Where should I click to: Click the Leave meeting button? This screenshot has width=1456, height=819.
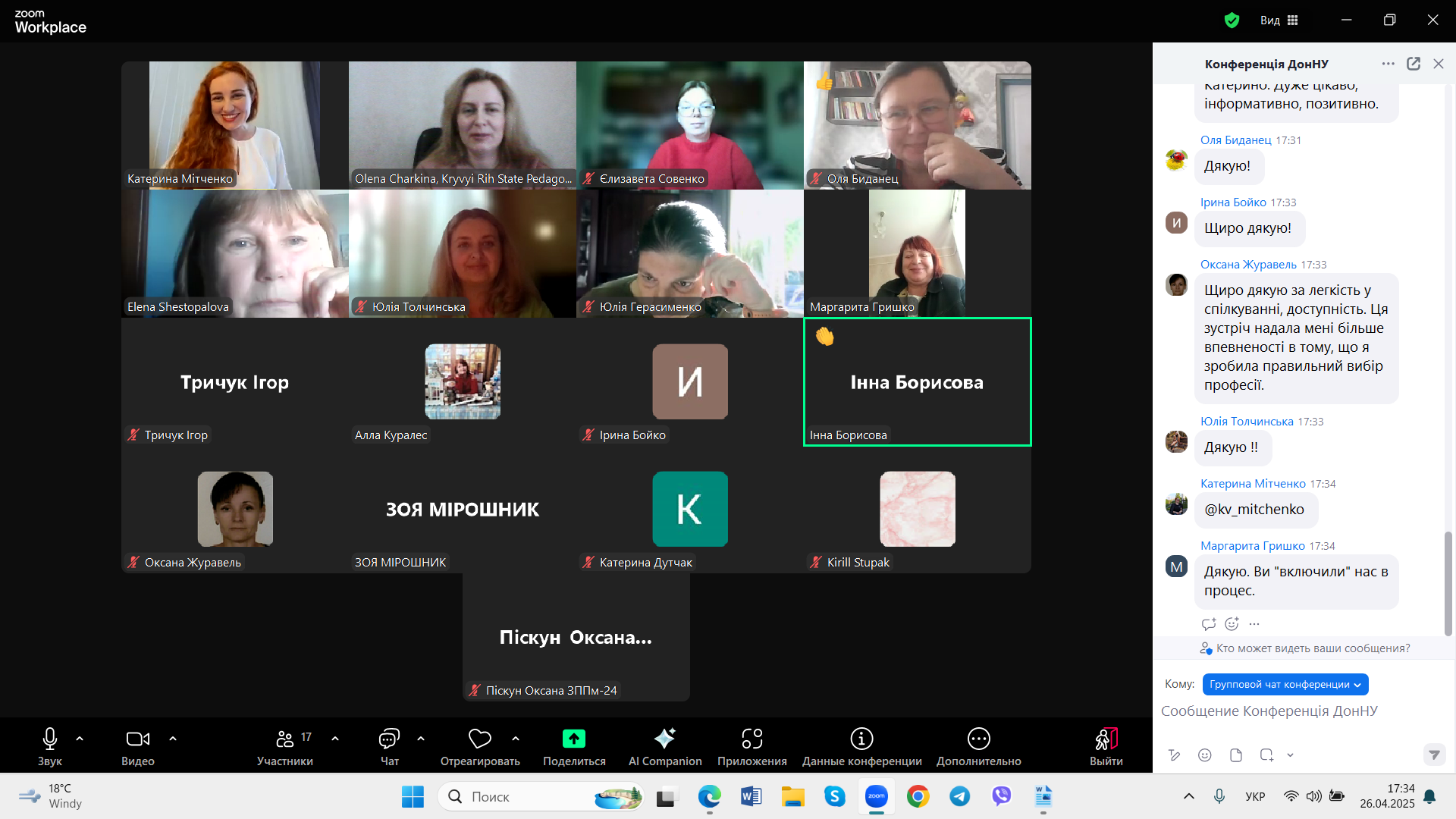coord(1106,739)
